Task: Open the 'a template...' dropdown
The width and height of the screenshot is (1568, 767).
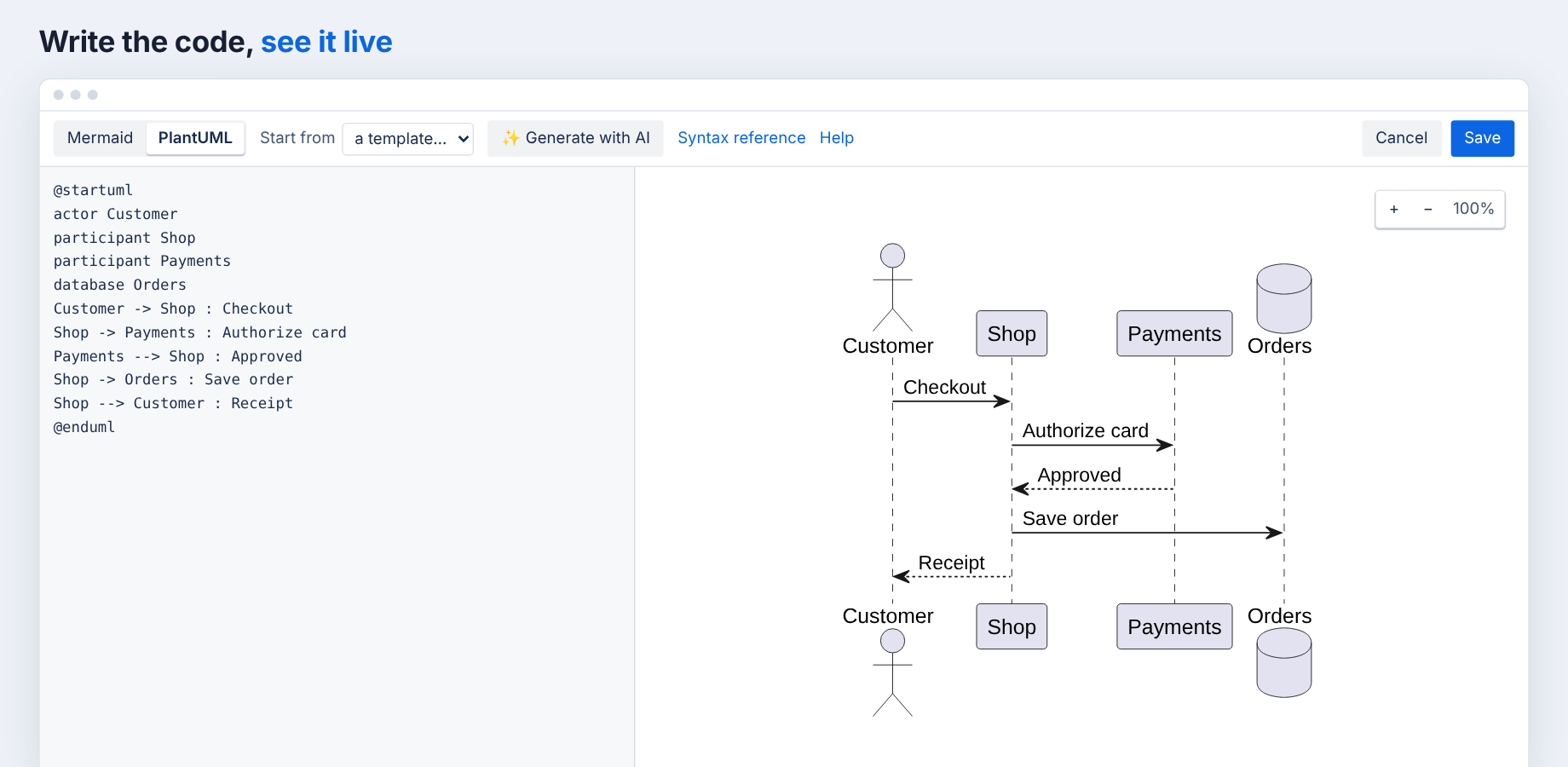Action: pos(408,139)
